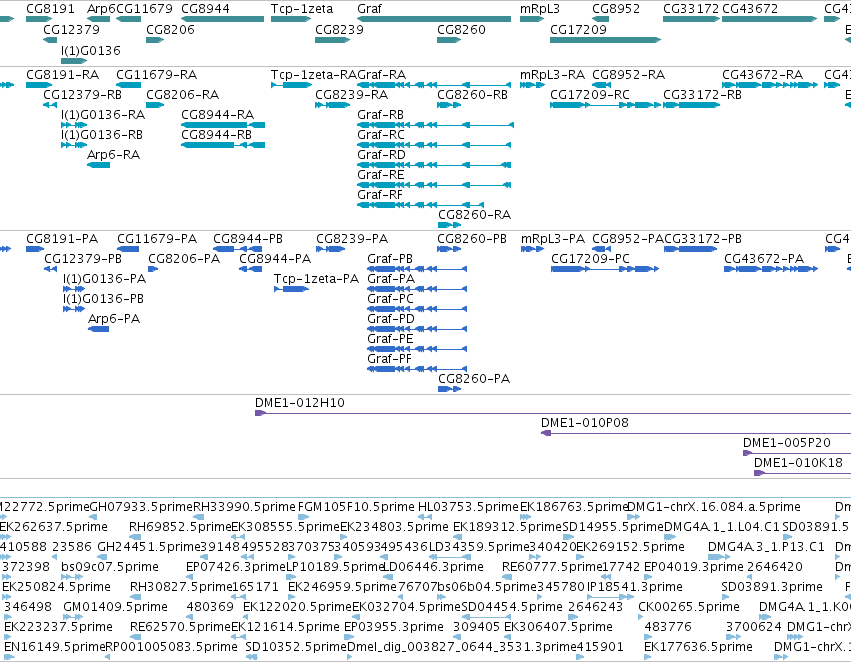Click the Tcp-1zeta gene arrow
The width and height of the screenshot is (851, 662).
pyautogui.click(x=291, y=19)
